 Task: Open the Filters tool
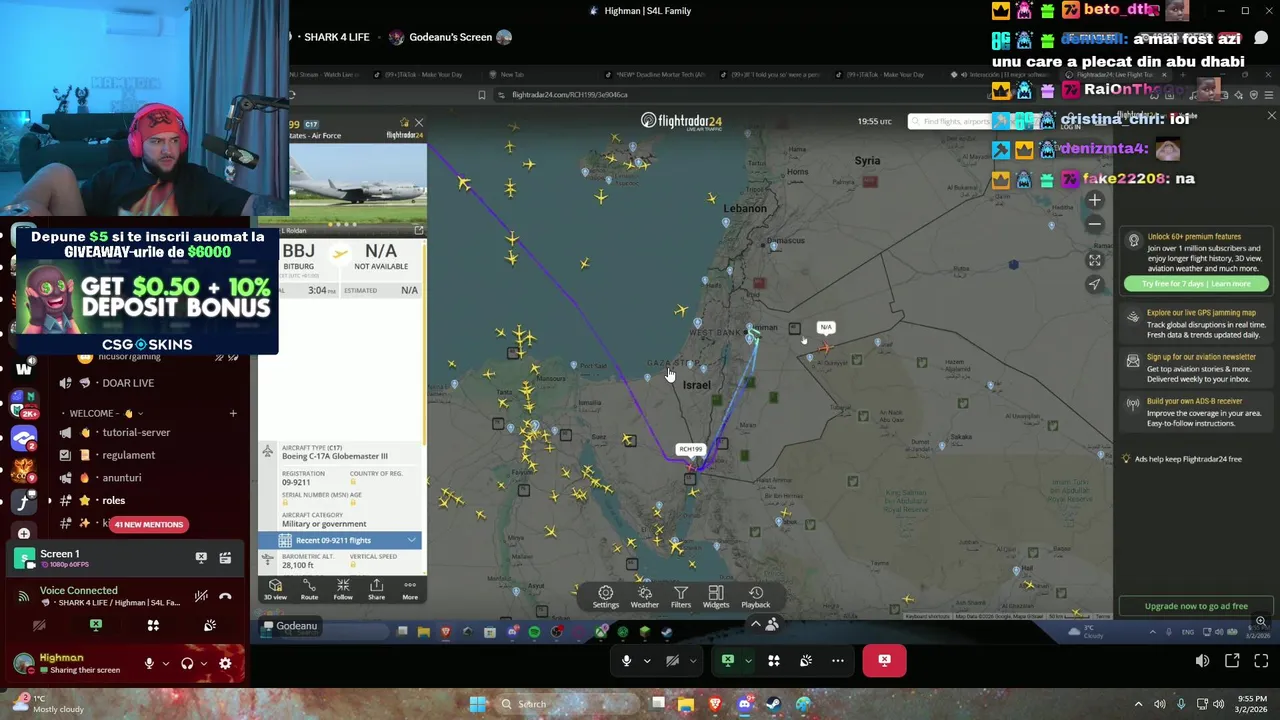[680, 597]
